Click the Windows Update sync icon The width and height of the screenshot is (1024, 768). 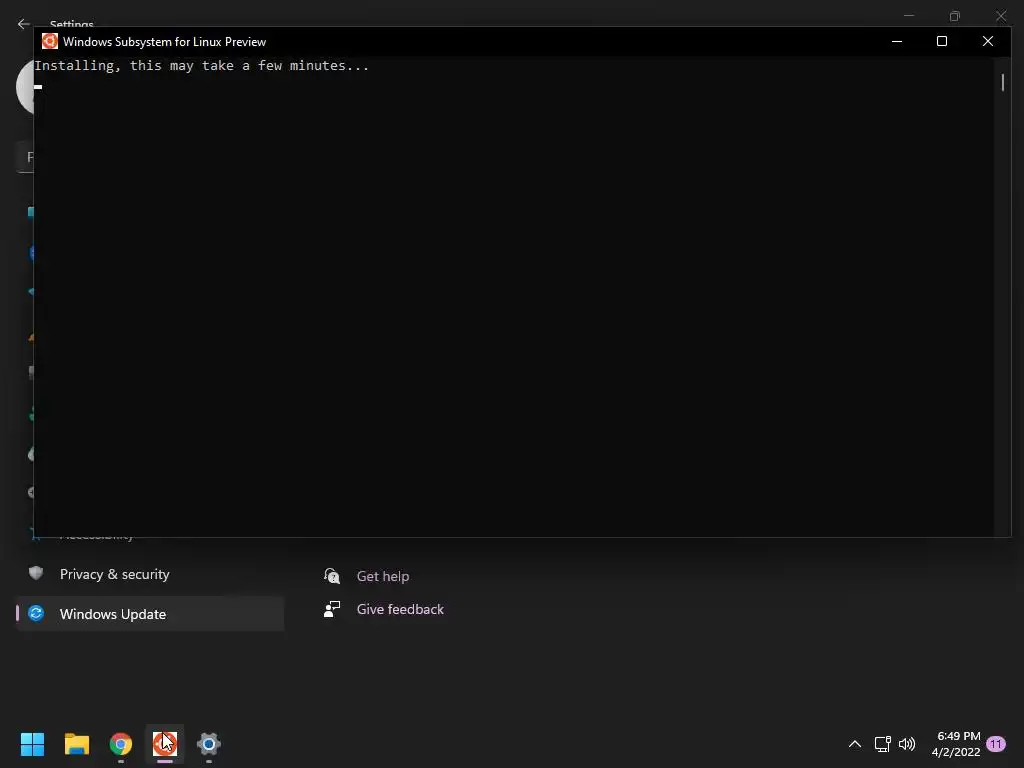[x=36, y=613]
